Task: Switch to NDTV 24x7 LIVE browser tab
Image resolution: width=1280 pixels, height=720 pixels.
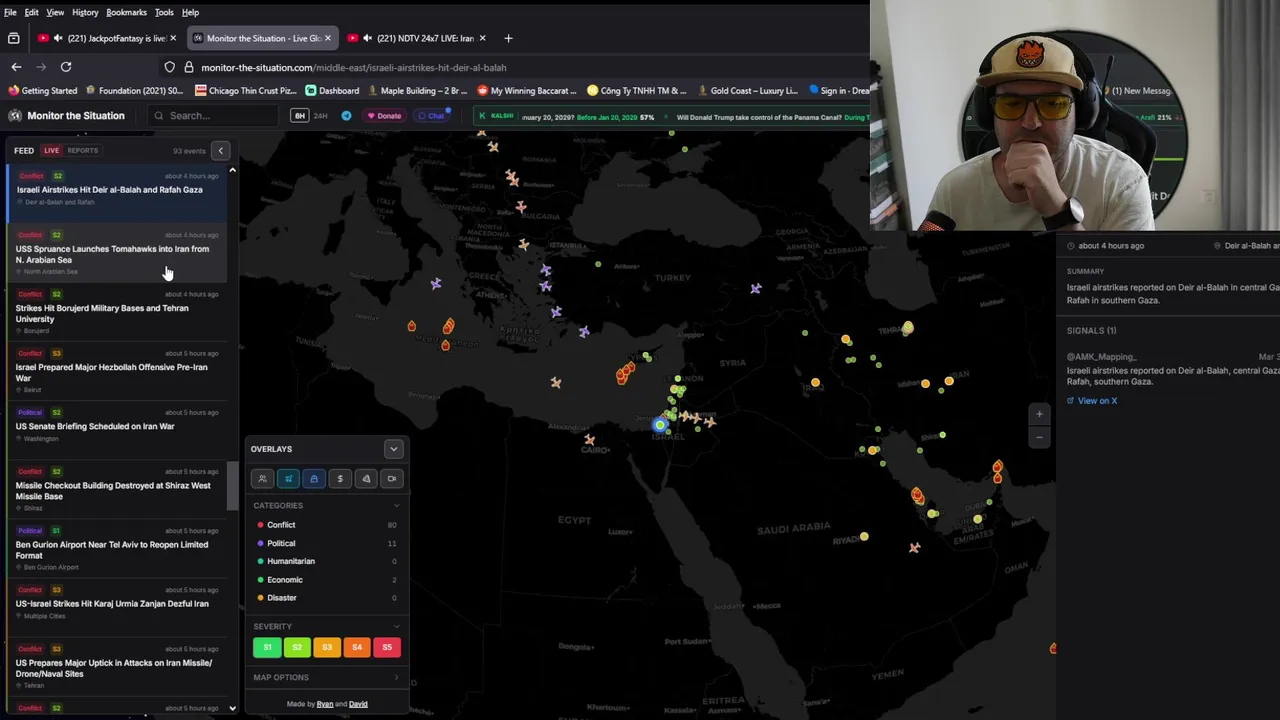Action: tap(417, 38)
